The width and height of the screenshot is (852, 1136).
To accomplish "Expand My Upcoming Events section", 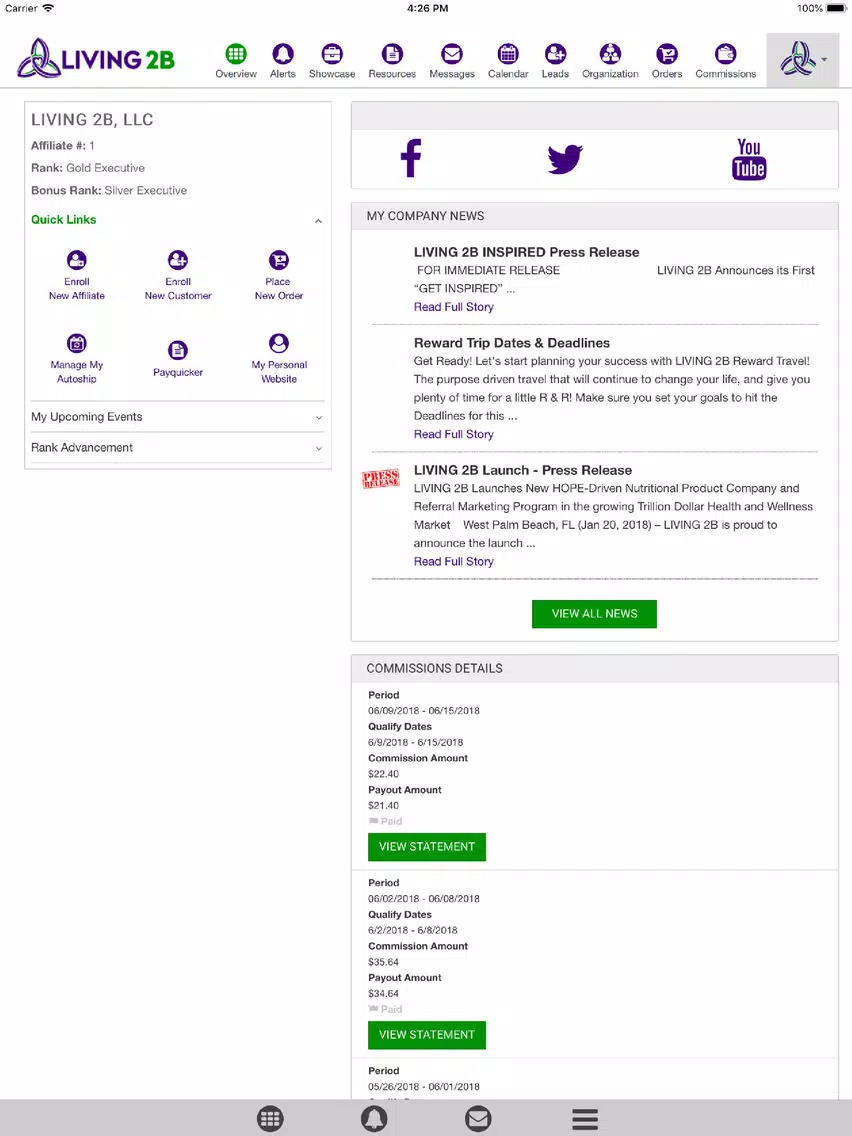I will pos(178,417).
